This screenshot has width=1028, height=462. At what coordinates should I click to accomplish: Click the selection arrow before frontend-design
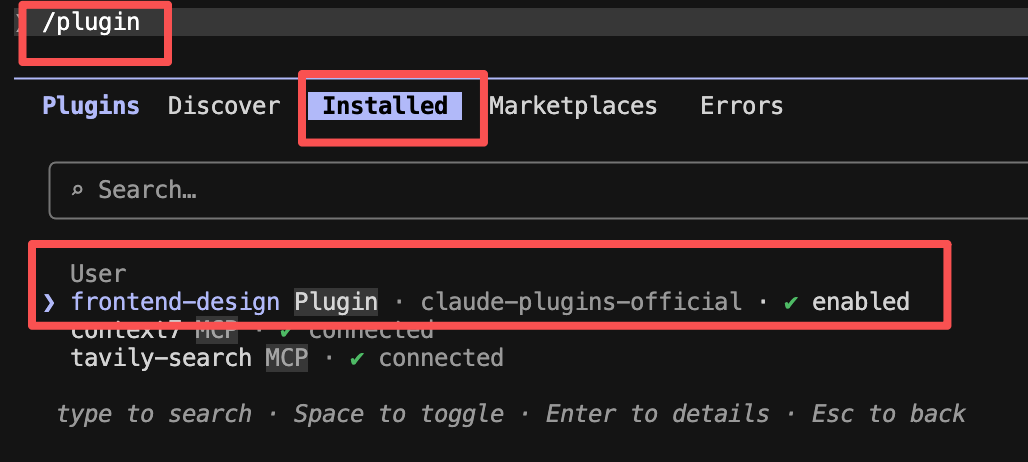49,302
